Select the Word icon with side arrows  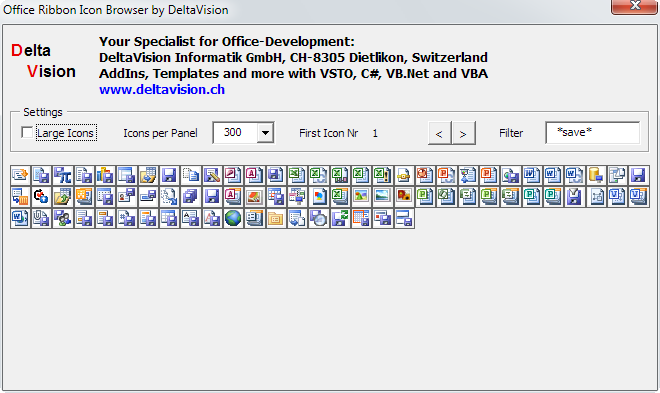pyautogui.click(x=20, y=218)
